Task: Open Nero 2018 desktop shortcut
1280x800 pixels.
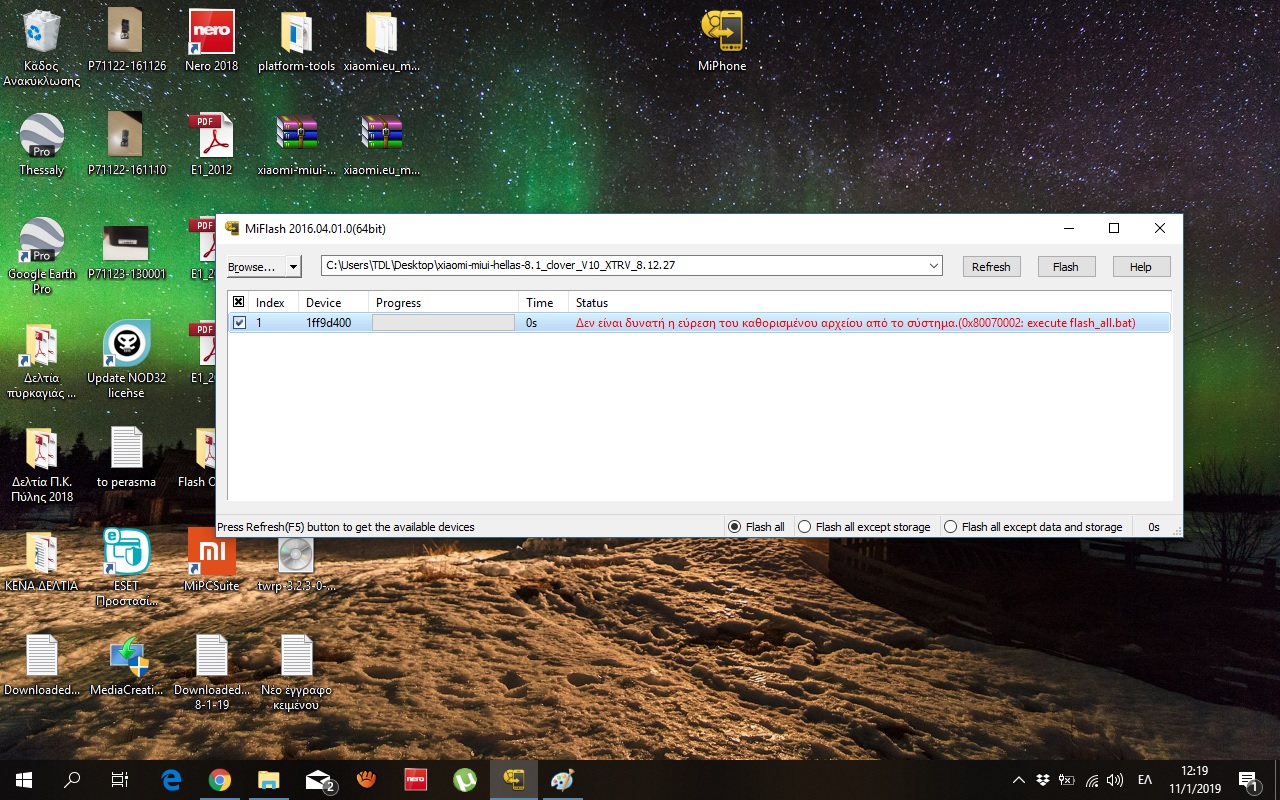Action: tap(212, 33)
